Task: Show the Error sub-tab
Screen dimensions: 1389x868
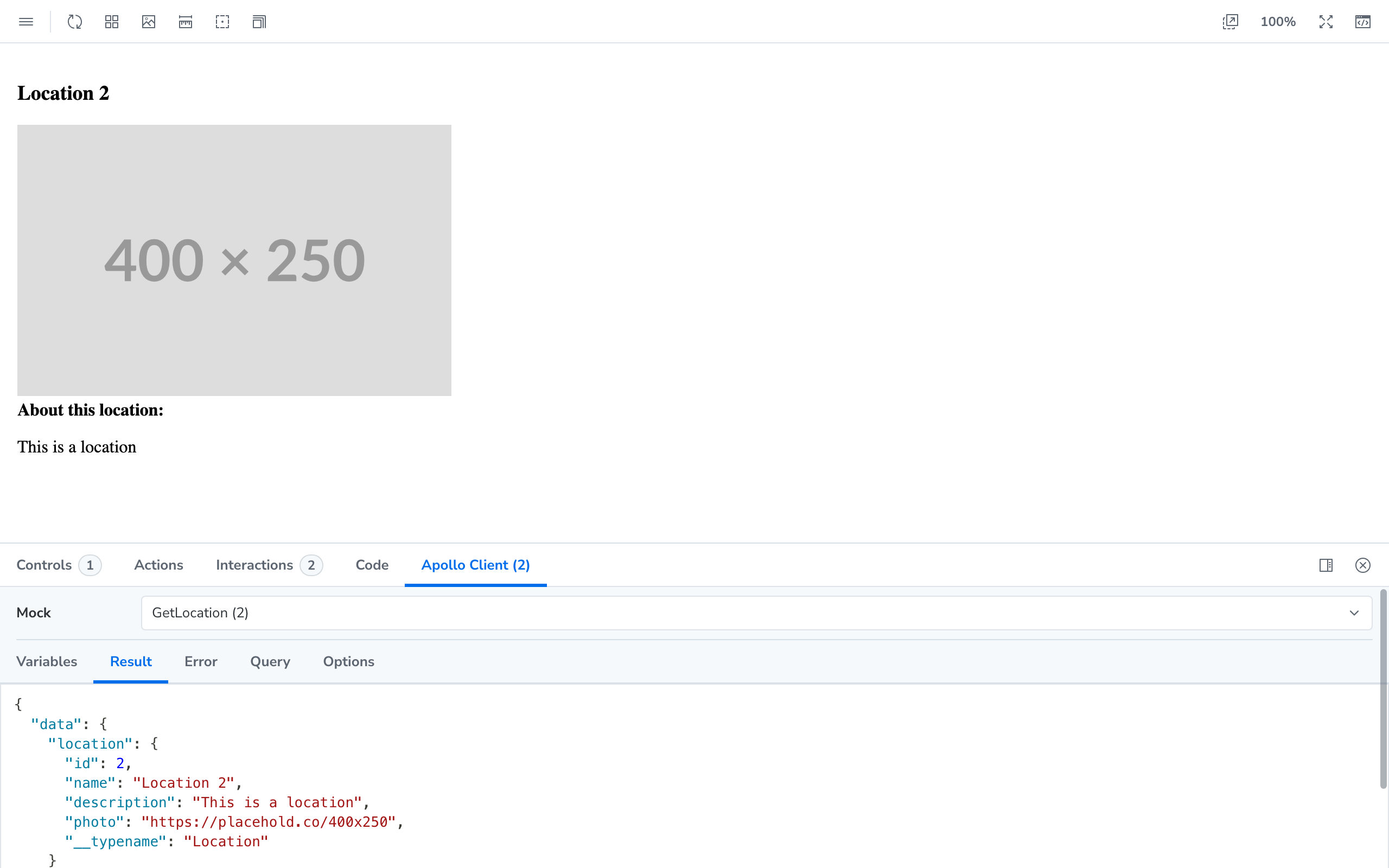Action: 201,661
